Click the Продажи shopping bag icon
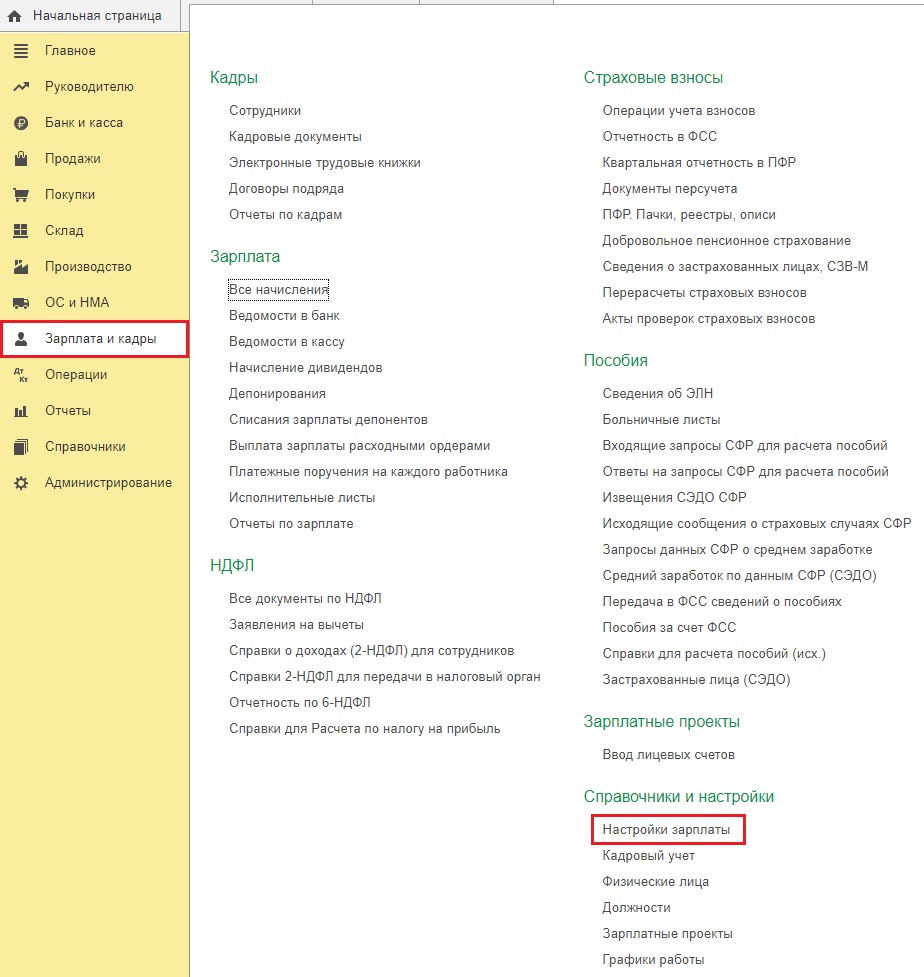 (21, 158)
